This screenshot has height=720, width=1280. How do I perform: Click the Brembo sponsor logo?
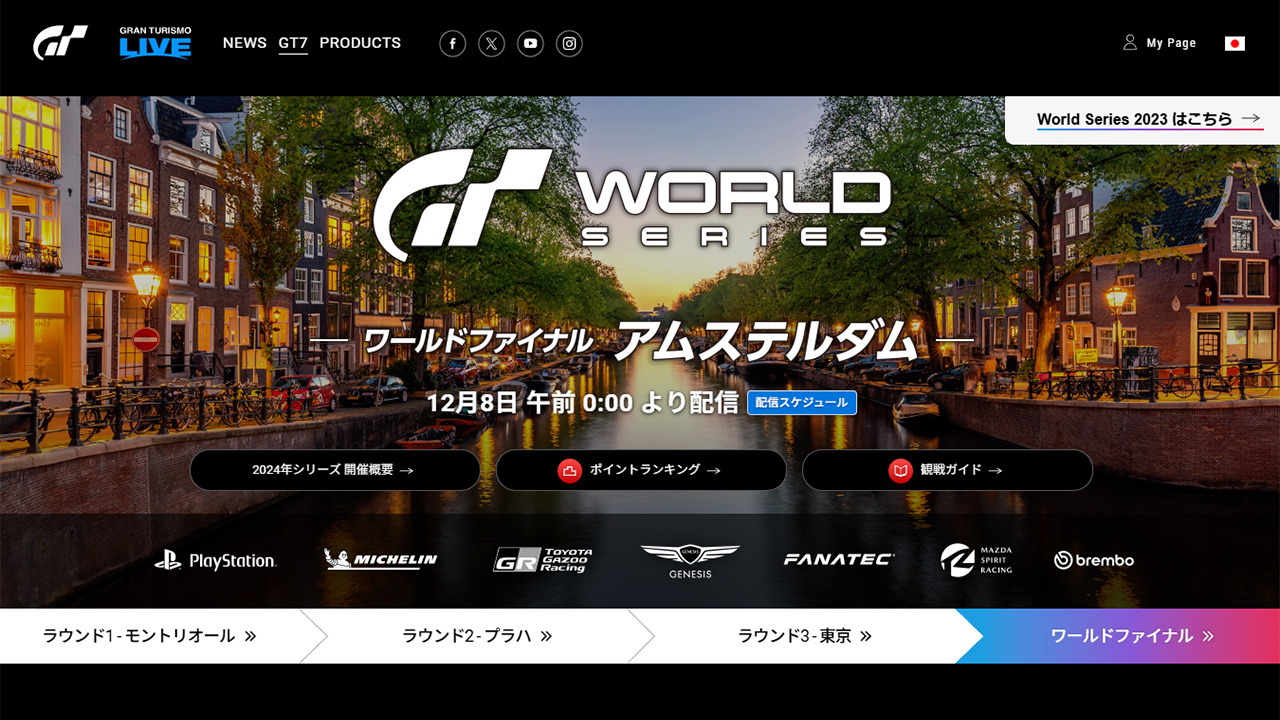(1094, 560)
